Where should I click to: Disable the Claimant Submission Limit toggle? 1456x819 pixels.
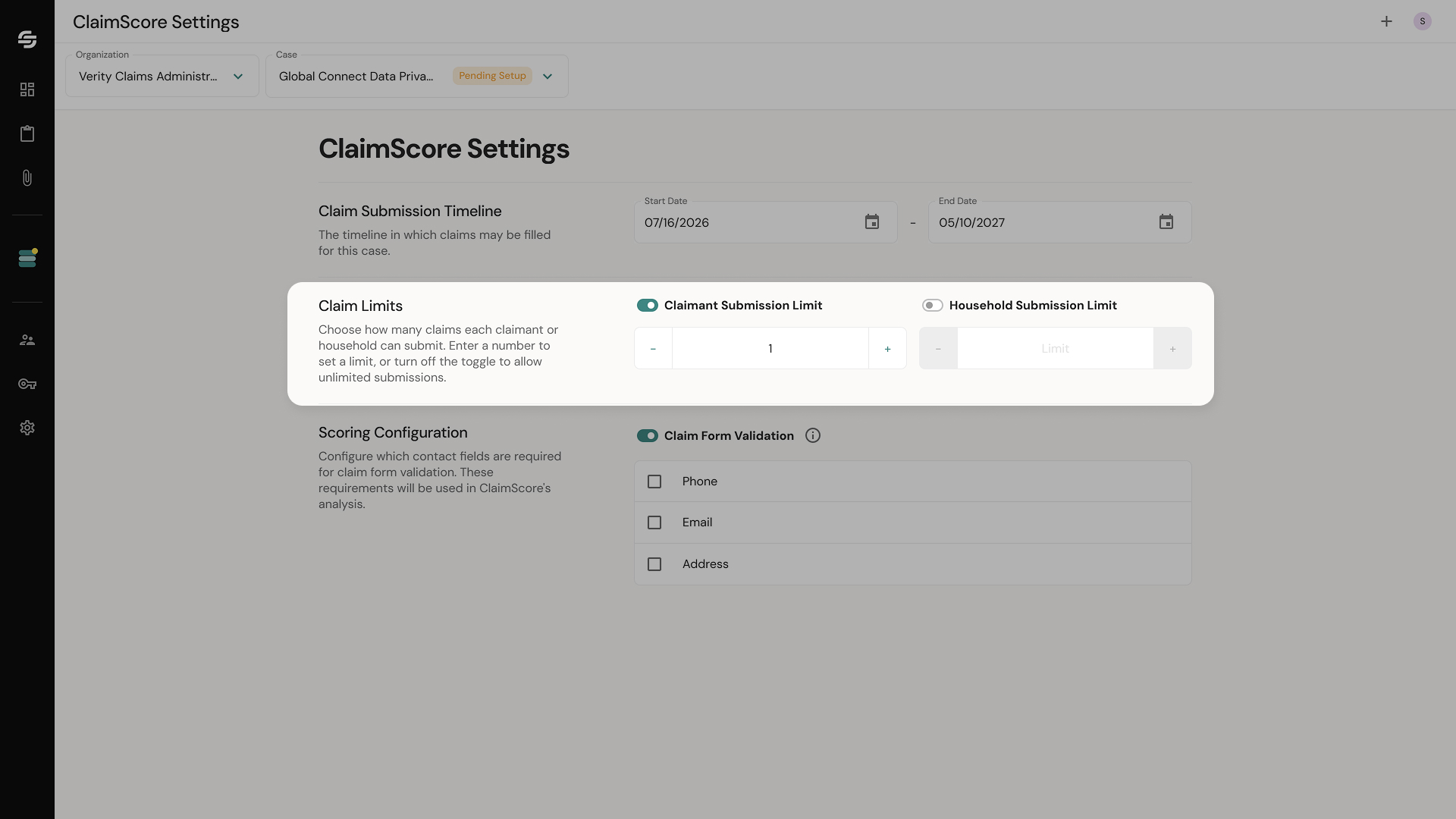tap(647, 305)
